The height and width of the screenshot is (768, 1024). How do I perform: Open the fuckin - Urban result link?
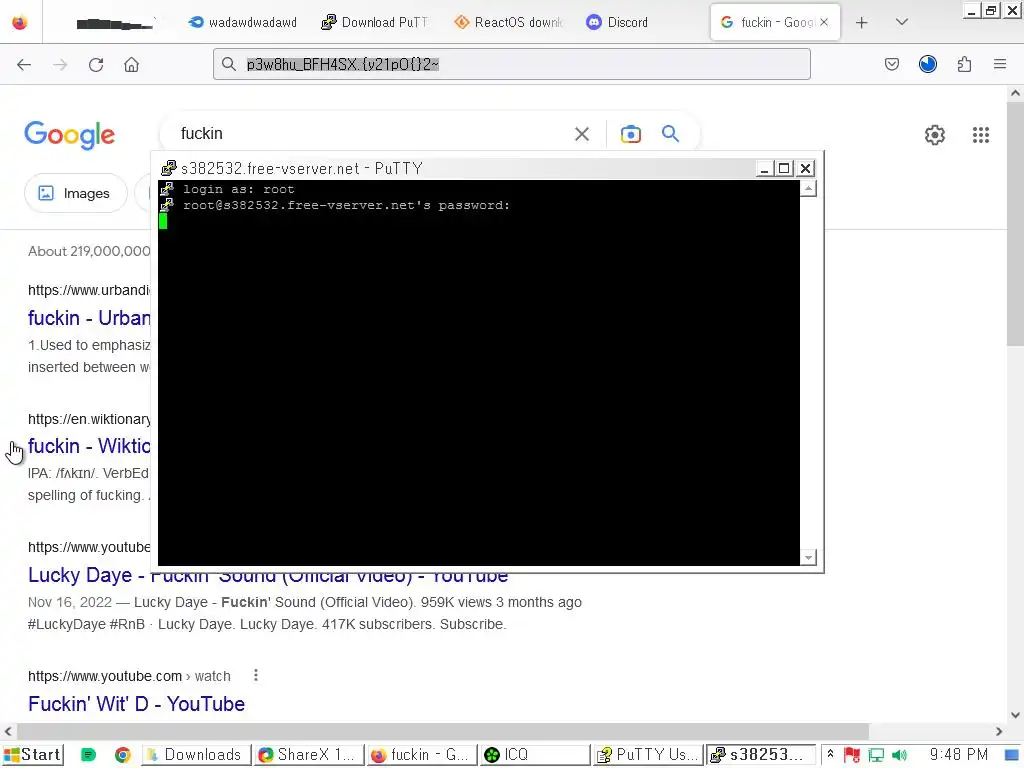click(89, 318)
